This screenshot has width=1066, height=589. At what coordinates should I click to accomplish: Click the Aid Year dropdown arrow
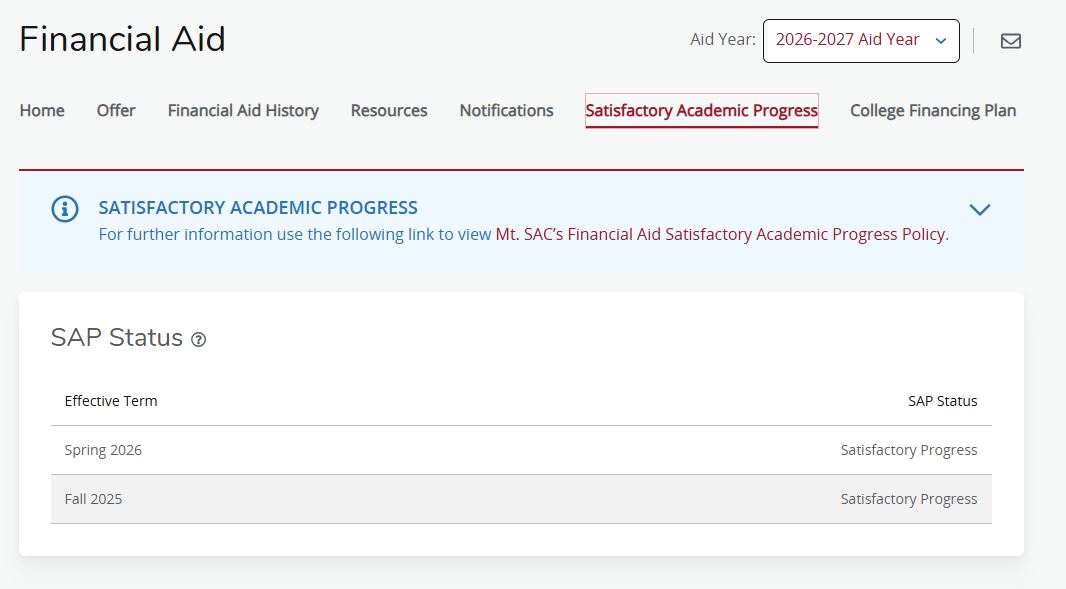coord(941,41)
